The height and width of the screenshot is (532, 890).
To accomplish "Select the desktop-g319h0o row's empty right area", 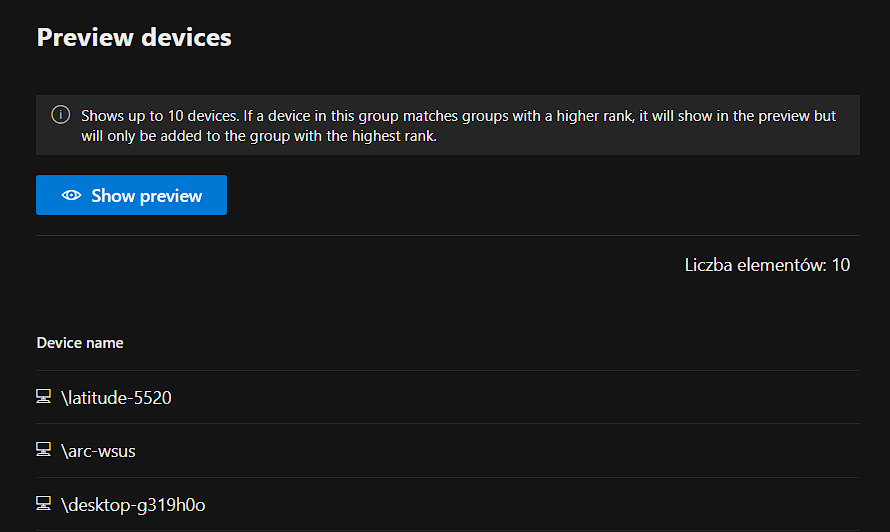I will (600, 504).
